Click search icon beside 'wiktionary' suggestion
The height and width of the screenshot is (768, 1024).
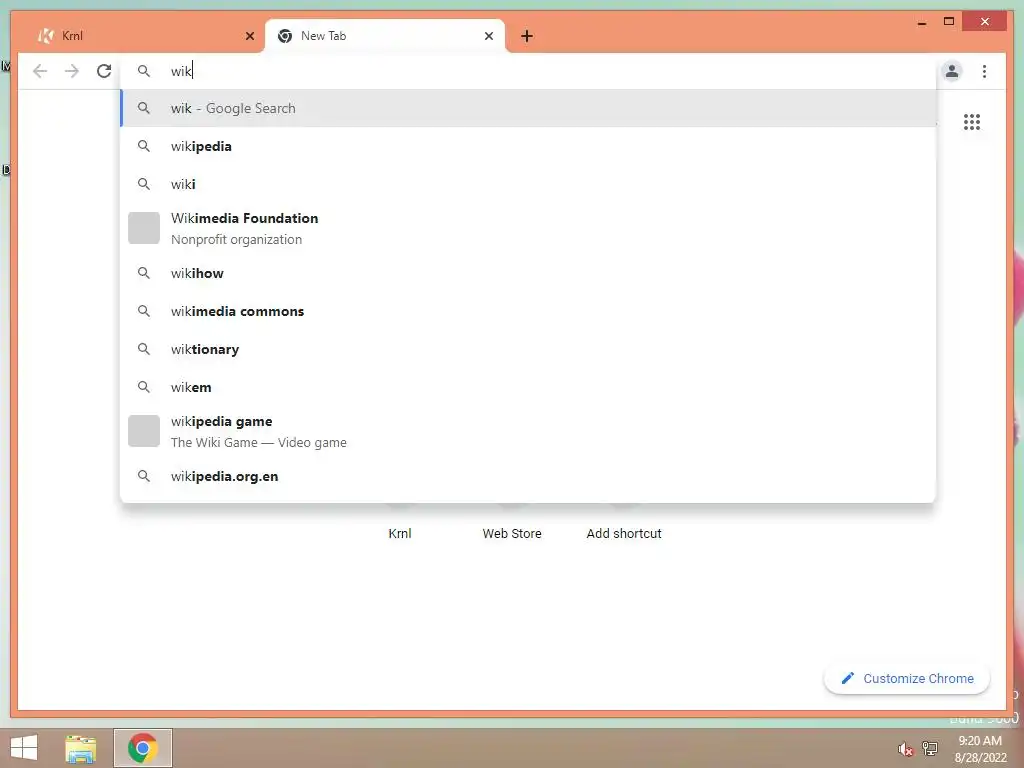tap(144, 349)
